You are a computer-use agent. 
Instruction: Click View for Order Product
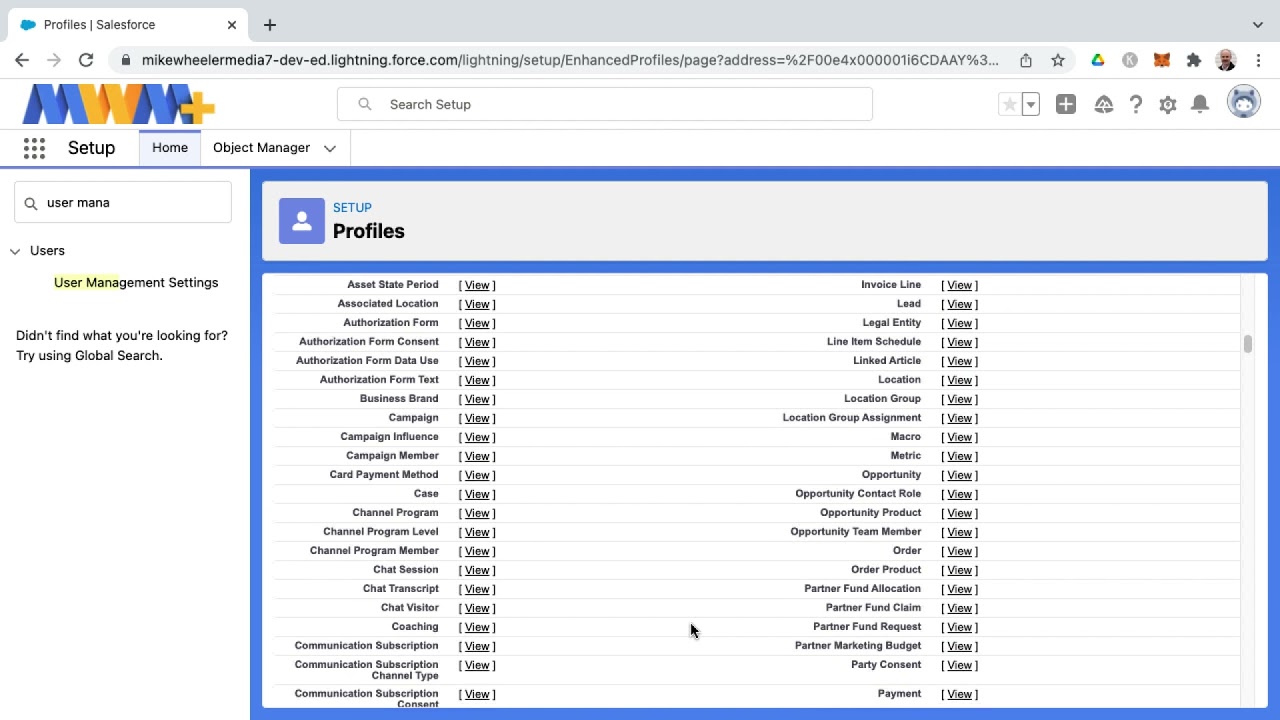coord(959,570)
